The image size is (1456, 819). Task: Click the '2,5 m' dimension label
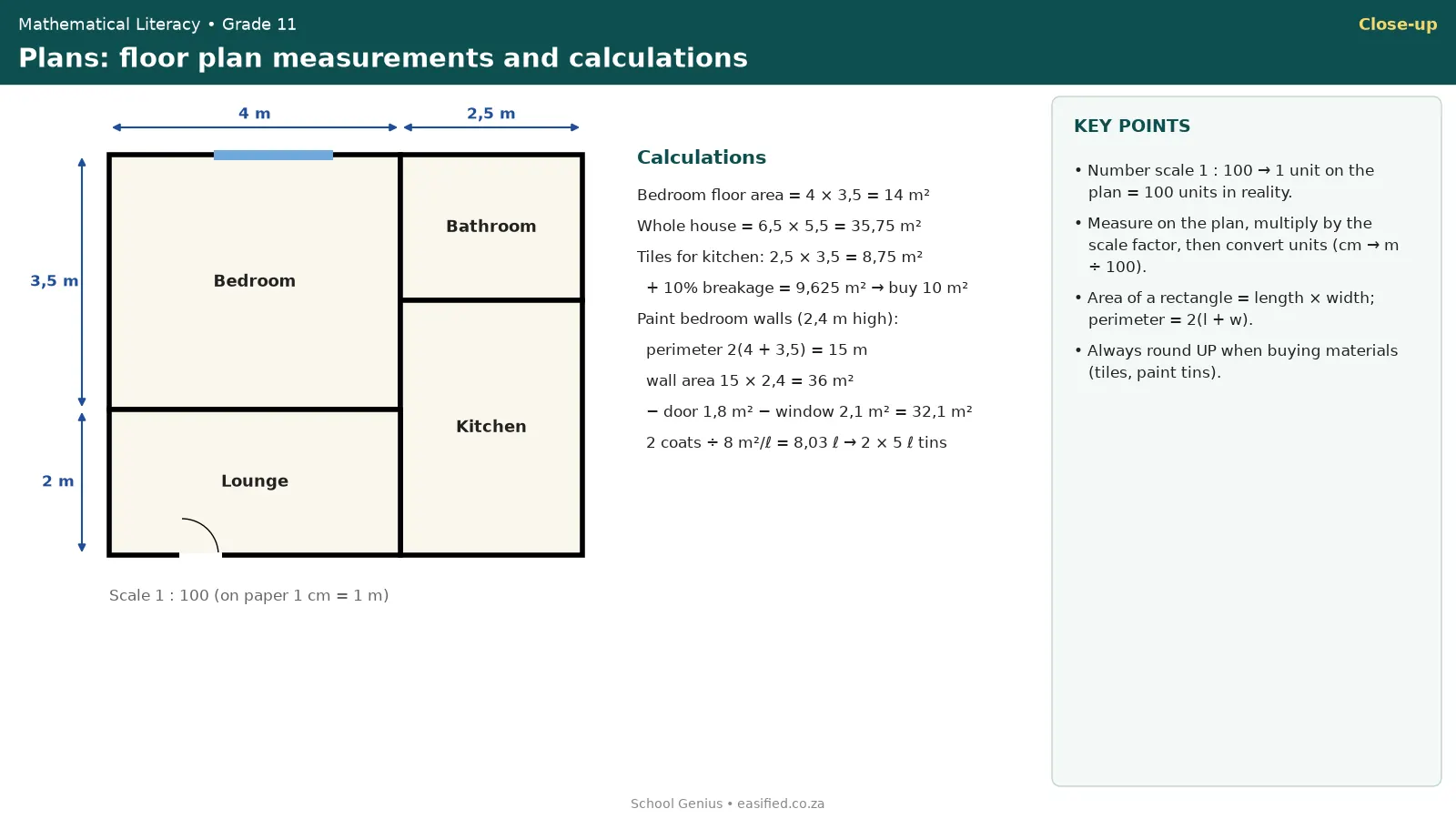point(491,114)
